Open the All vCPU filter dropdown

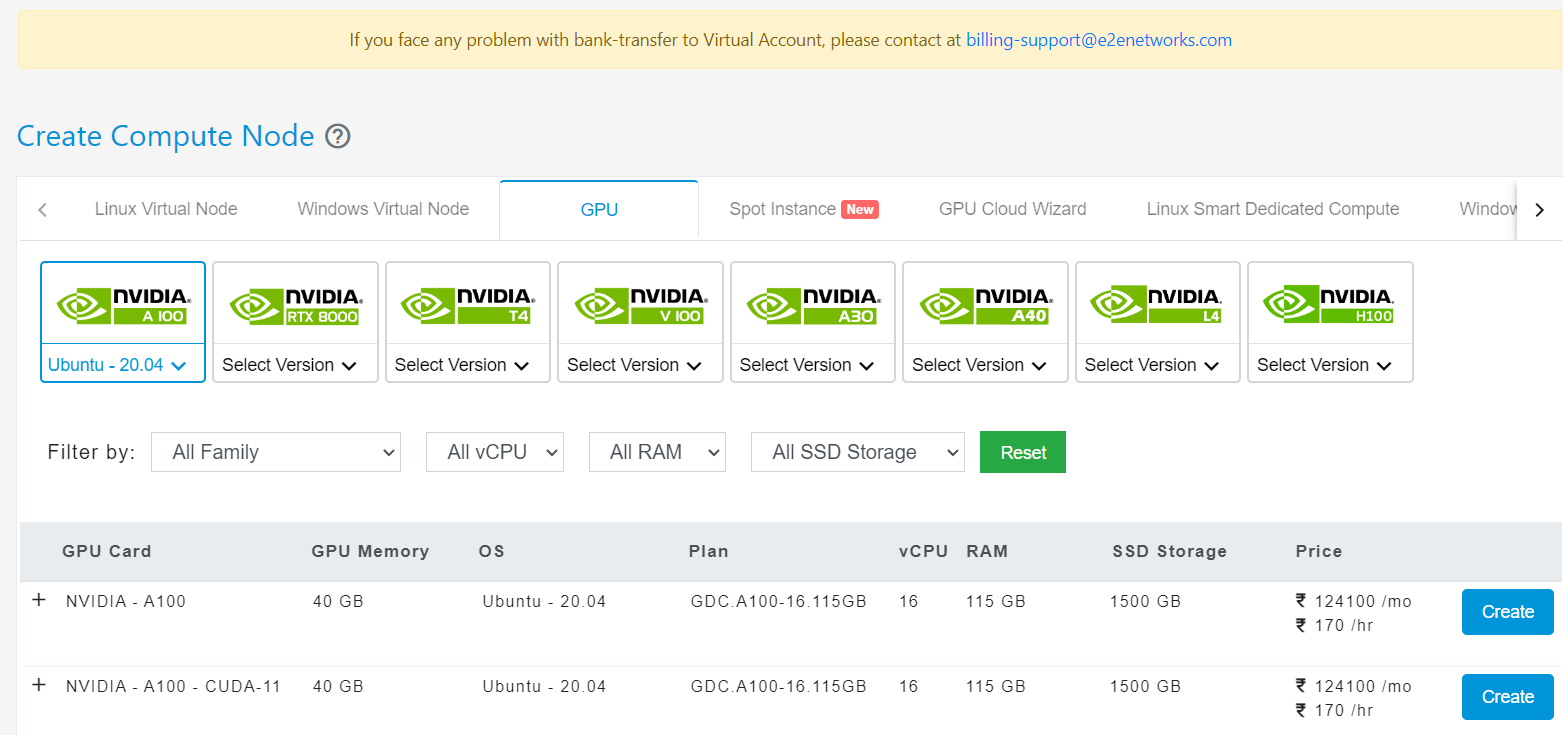point(495,452)
